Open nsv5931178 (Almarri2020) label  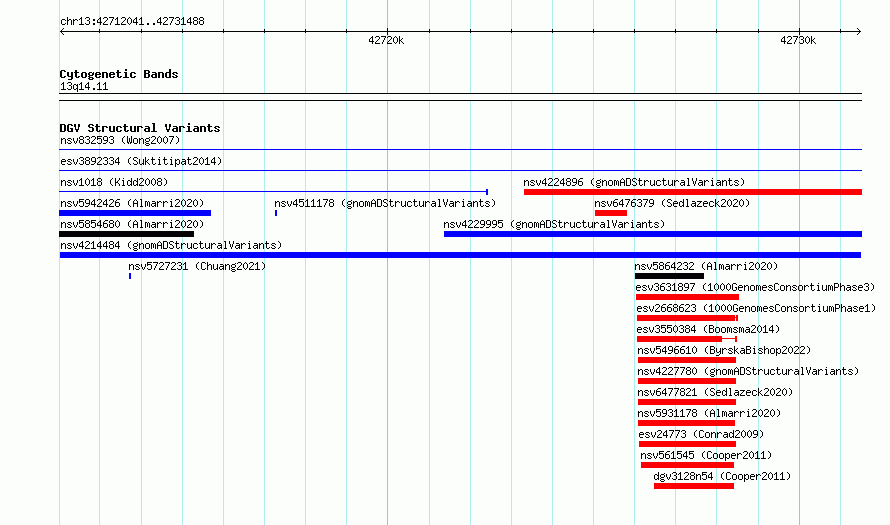(x=709, y=413)
